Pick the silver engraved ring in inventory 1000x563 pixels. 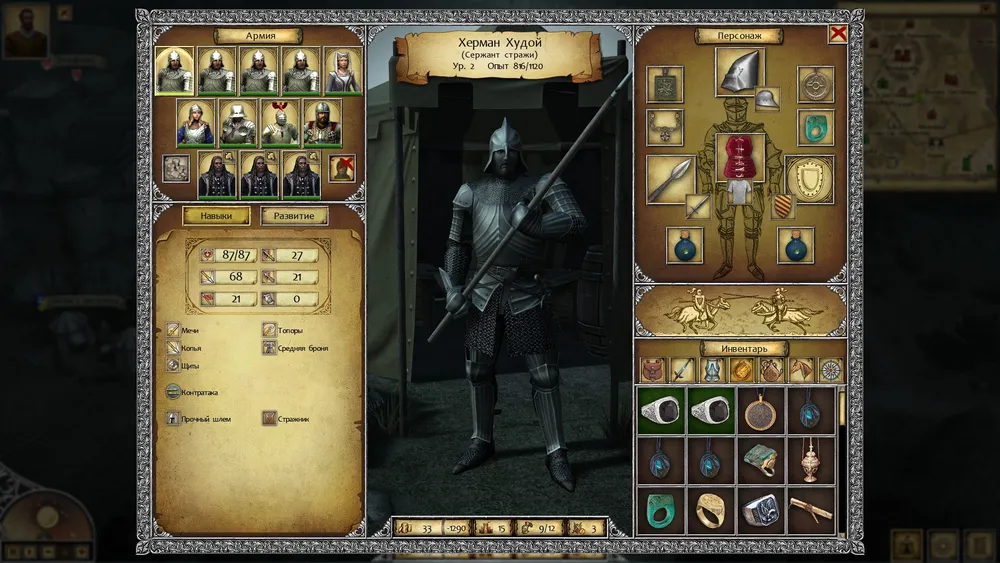pyautogui.click(x=761, y=511)
